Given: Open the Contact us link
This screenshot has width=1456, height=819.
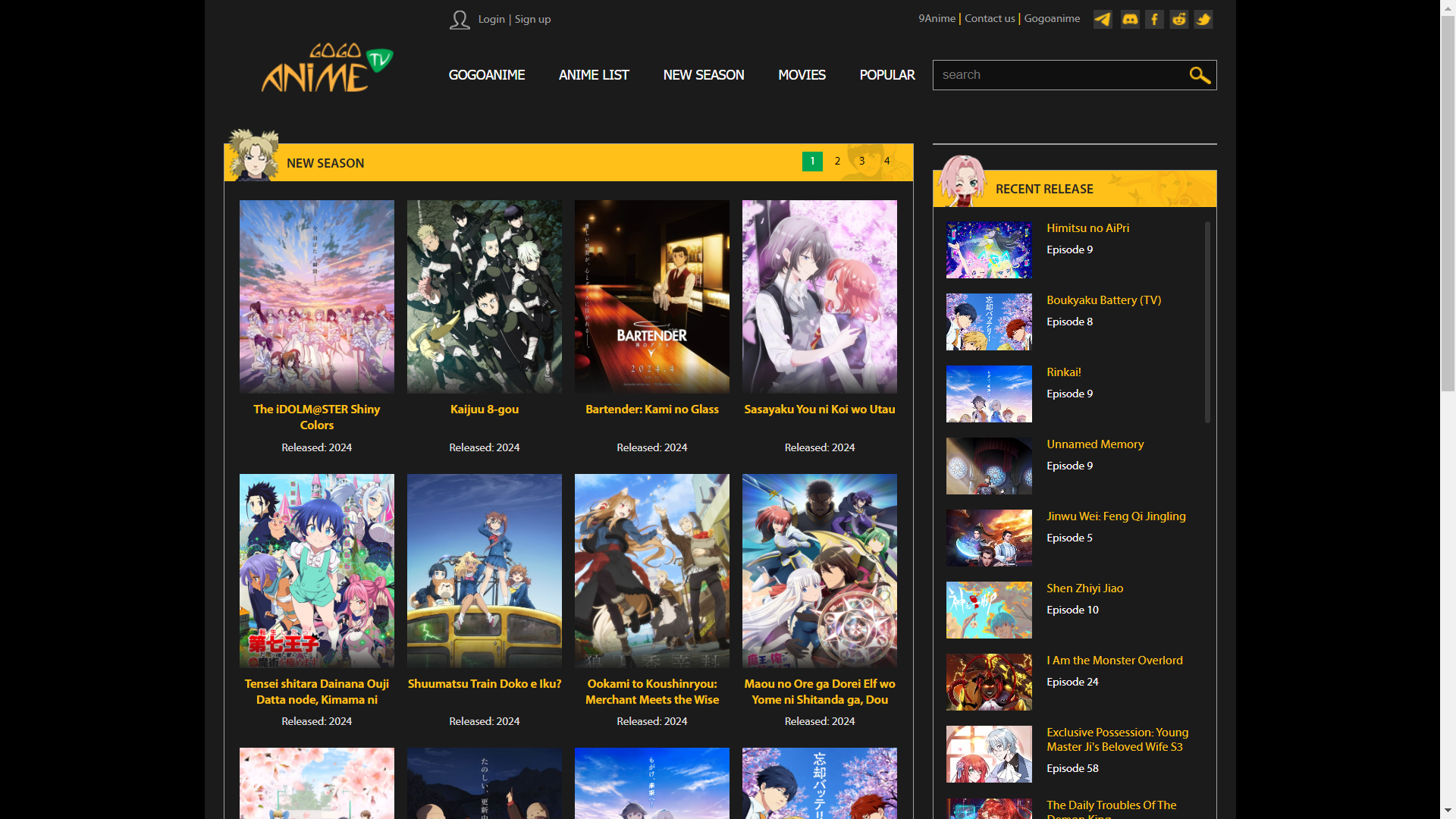Looking at the screenshot, I should 990,19.
